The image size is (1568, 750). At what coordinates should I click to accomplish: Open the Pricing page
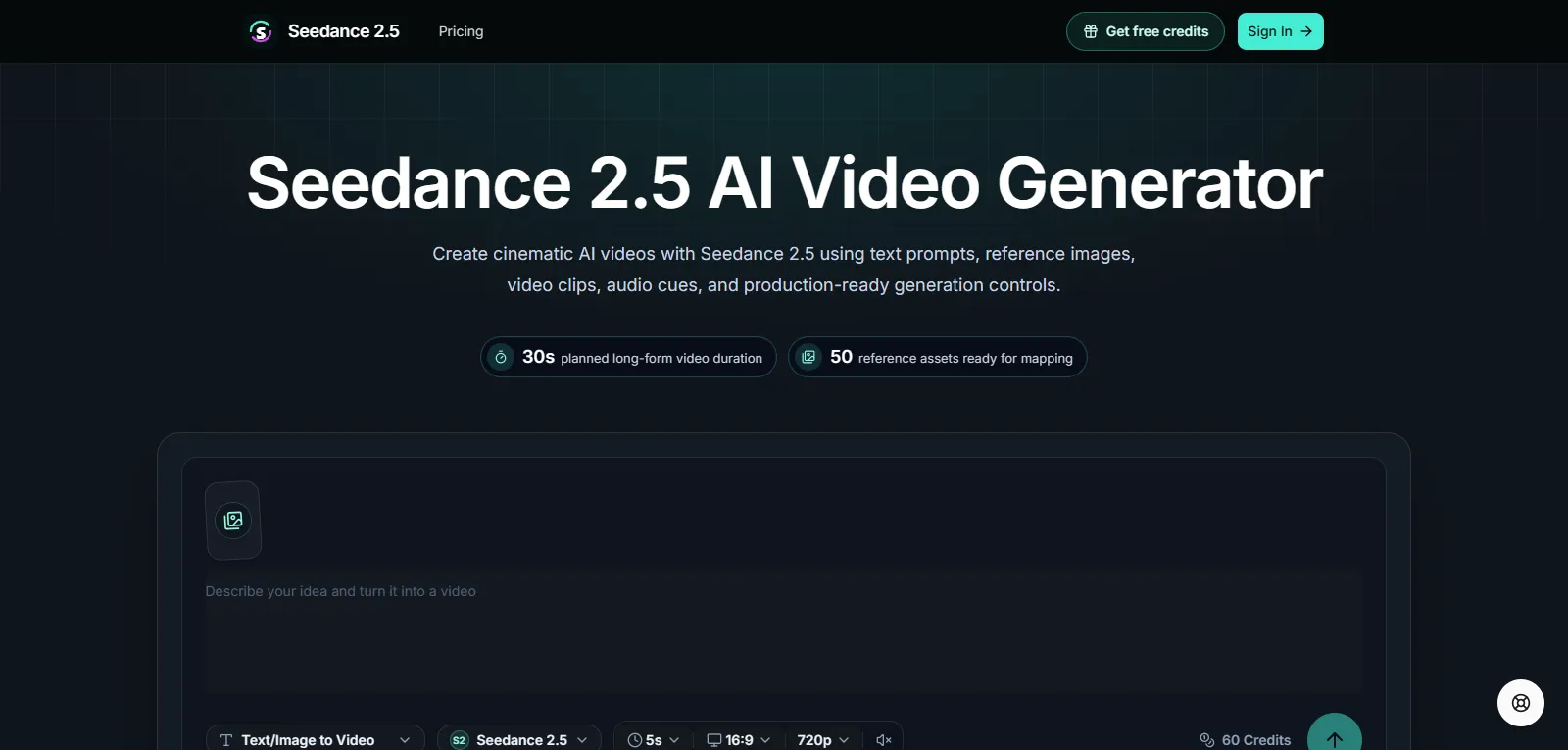pos(461,31)
